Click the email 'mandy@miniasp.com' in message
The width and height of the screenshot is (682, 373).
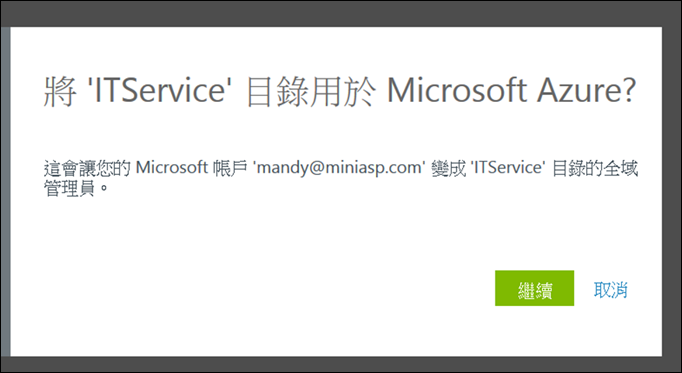pos(340,168)
